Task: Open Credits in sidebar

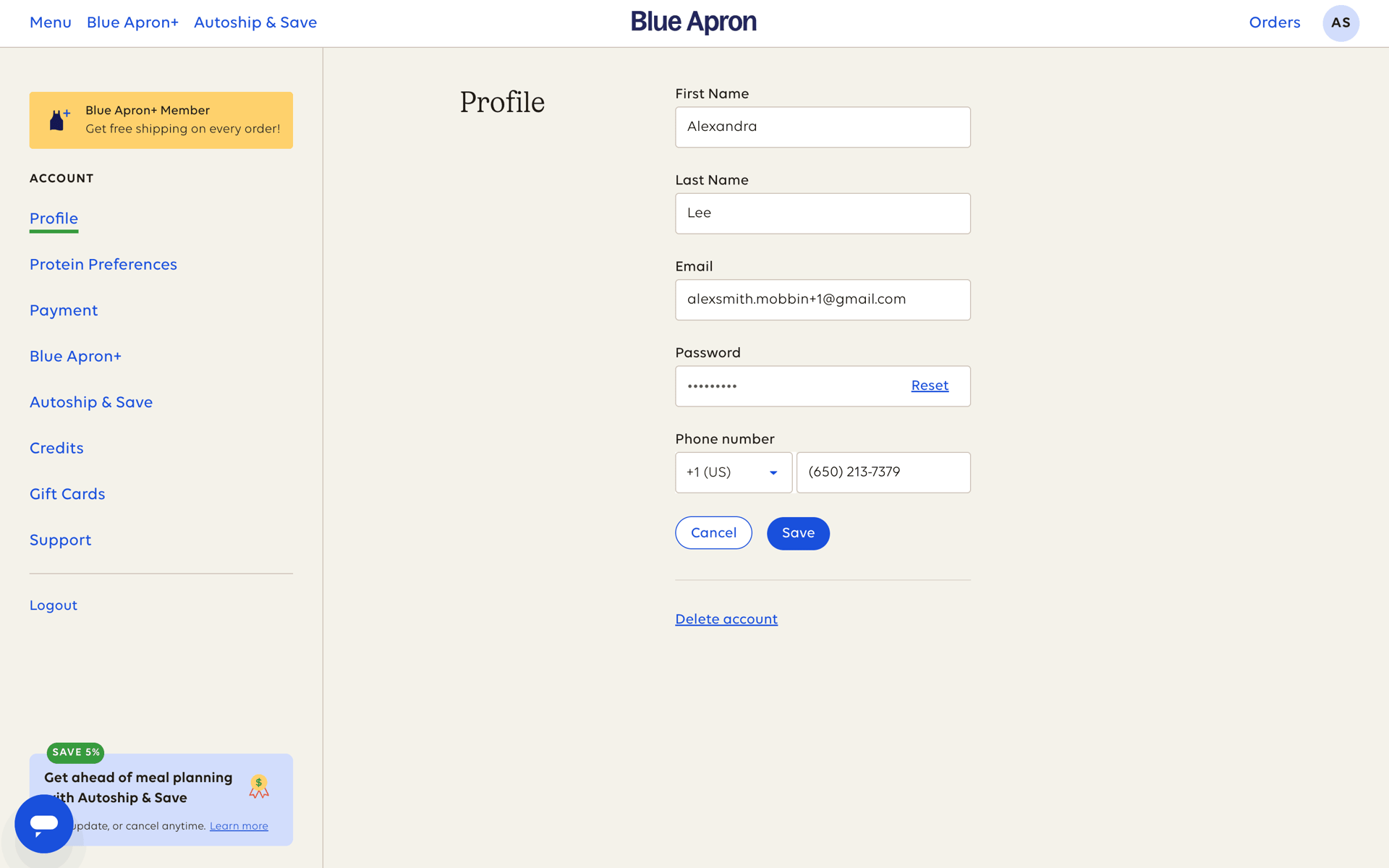Action: coord(56,448)
